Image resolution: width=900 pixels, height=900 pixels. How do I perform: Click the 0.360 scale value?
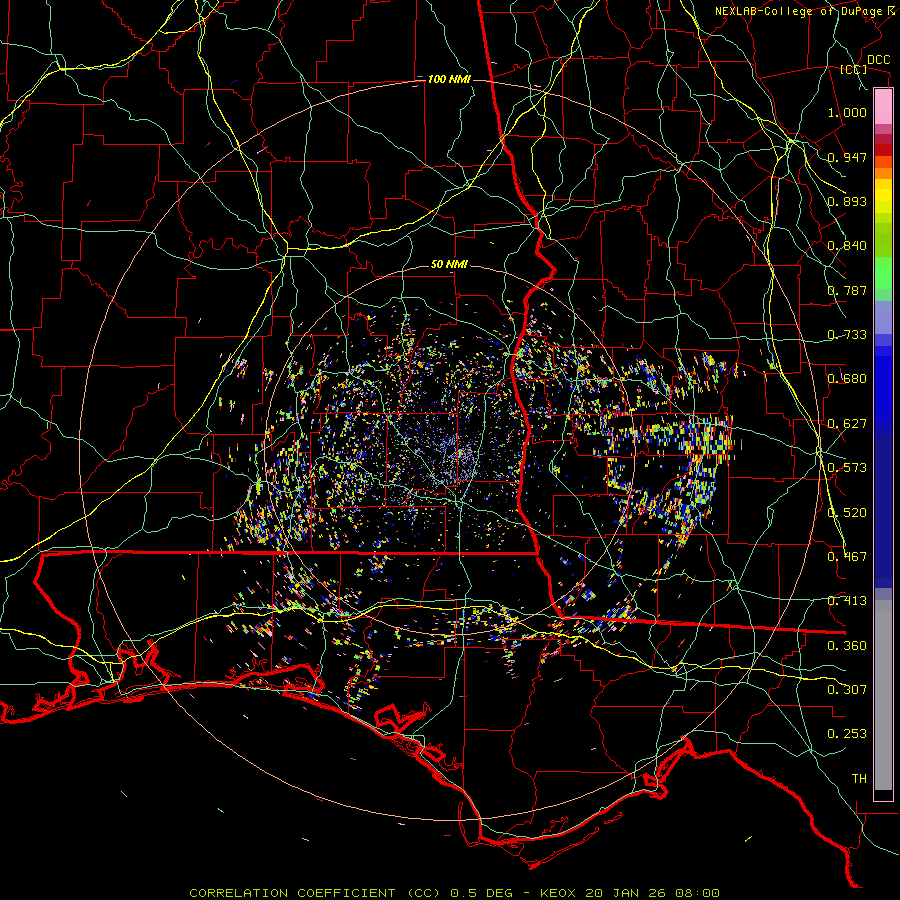(x=847, y=646)
